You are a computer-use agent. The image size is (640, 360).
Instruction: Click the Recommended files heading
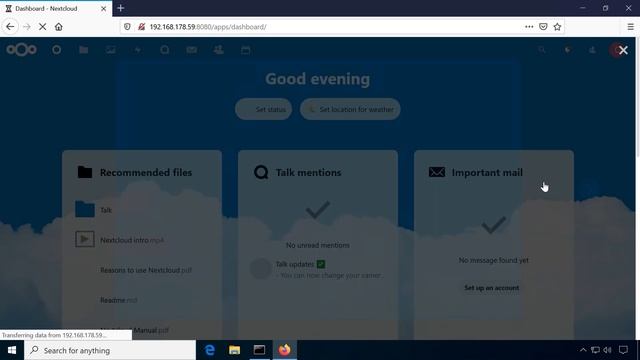tap(146, 172)
